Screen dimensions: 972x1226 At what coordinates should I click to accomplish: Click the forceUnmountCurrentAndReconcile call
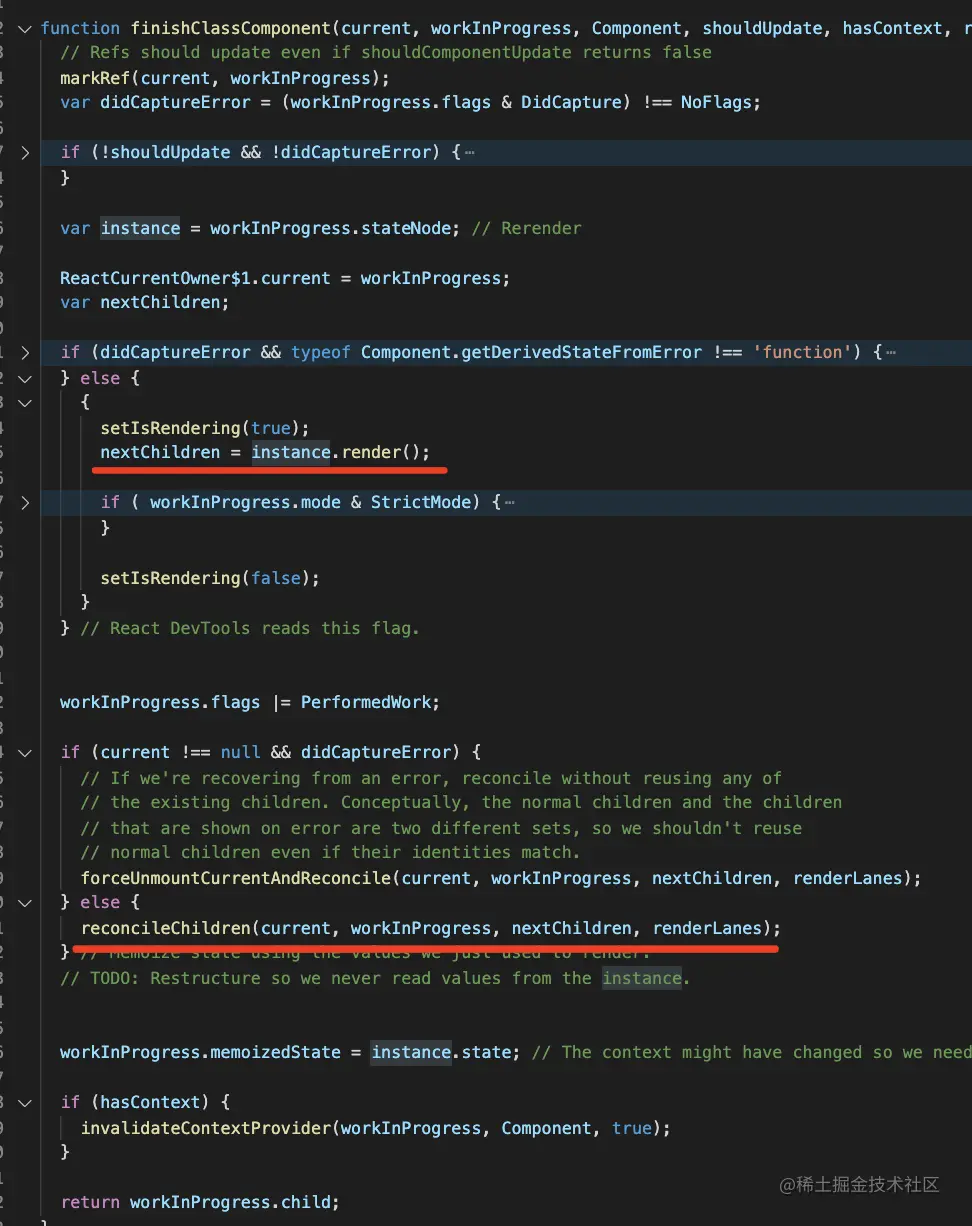pos(235,878)
